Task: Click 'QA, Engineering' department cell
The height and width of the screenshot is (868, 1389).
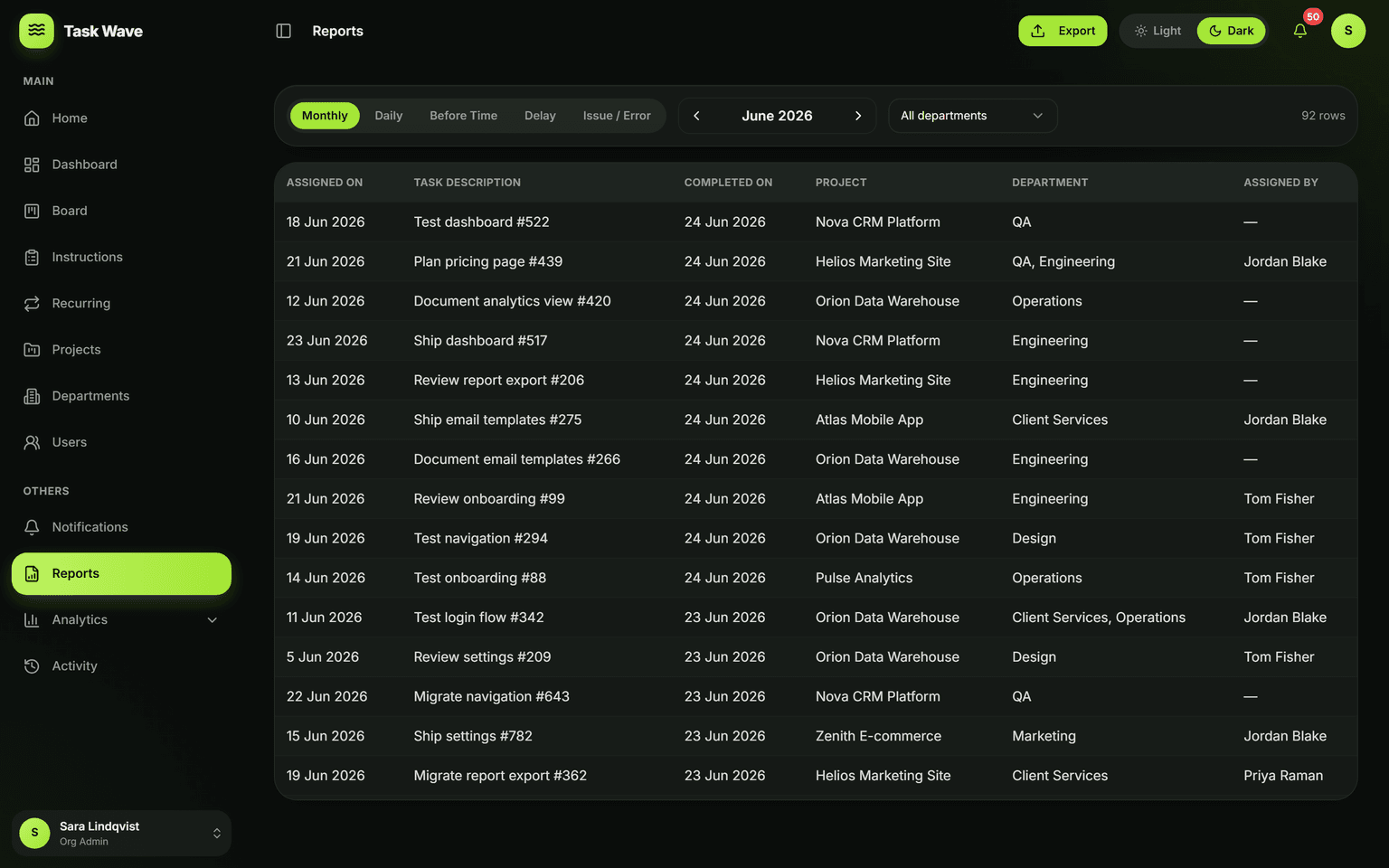Action: [x=1063, y=261]
